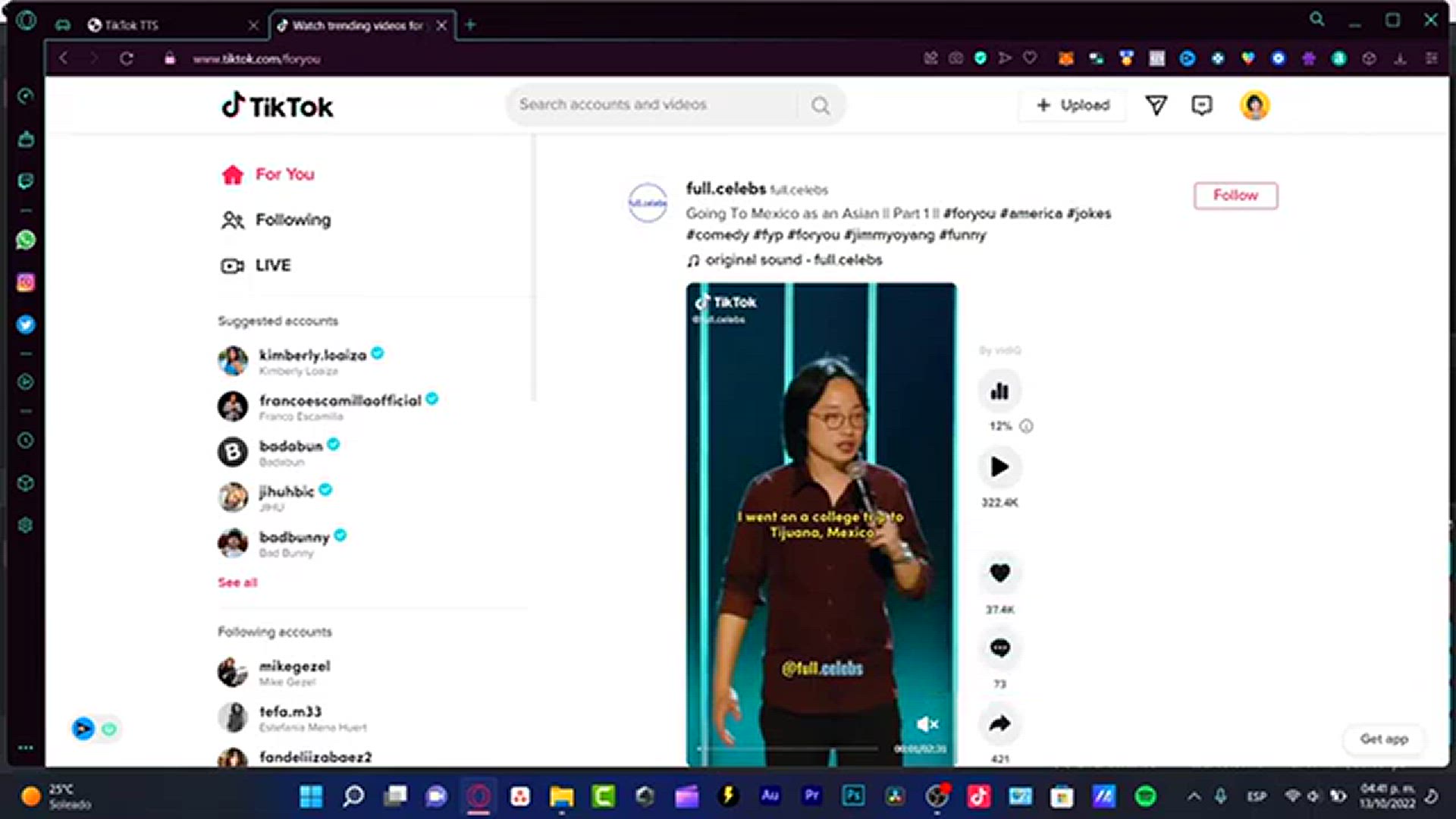Screen dimensions: 1456x819
Task: Click the video player thumbnail
Action: point(821,523)
